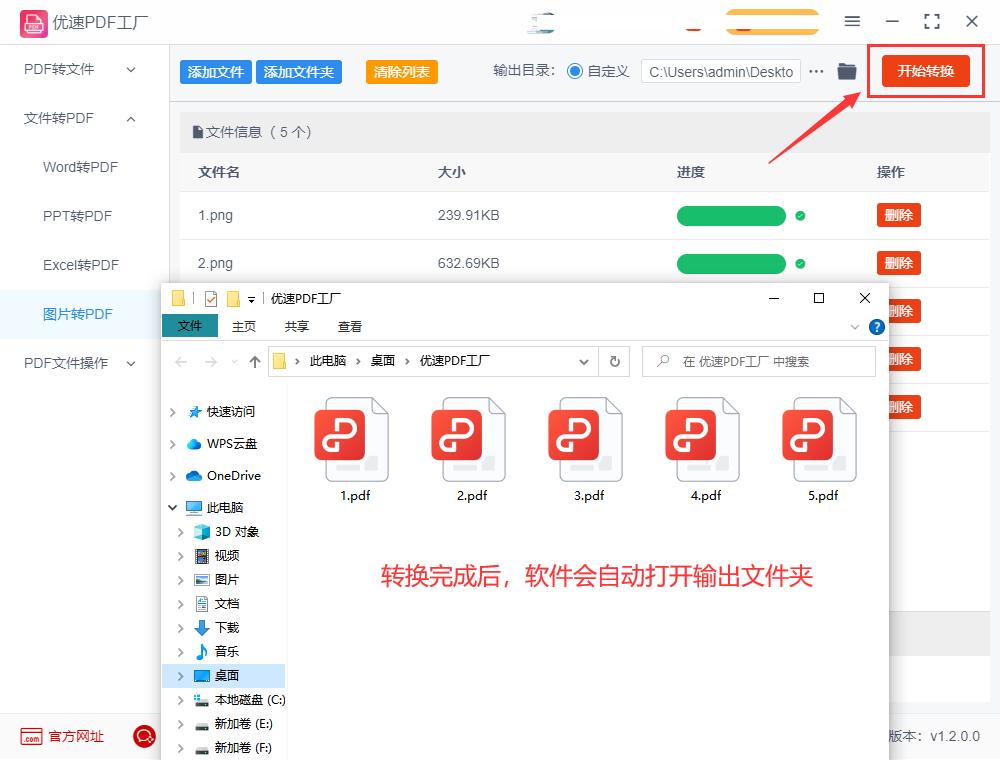Click the 优速PDF工厂 app logo icon
Image resolution: width=1000 pixels, height=760 pixels.
[x=33, y=22]
